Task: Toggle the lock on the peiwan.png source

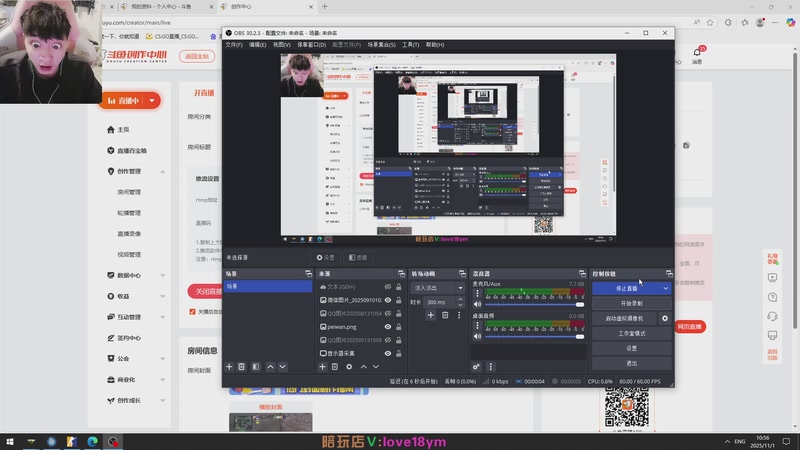Action: click(x=398, y=327)
